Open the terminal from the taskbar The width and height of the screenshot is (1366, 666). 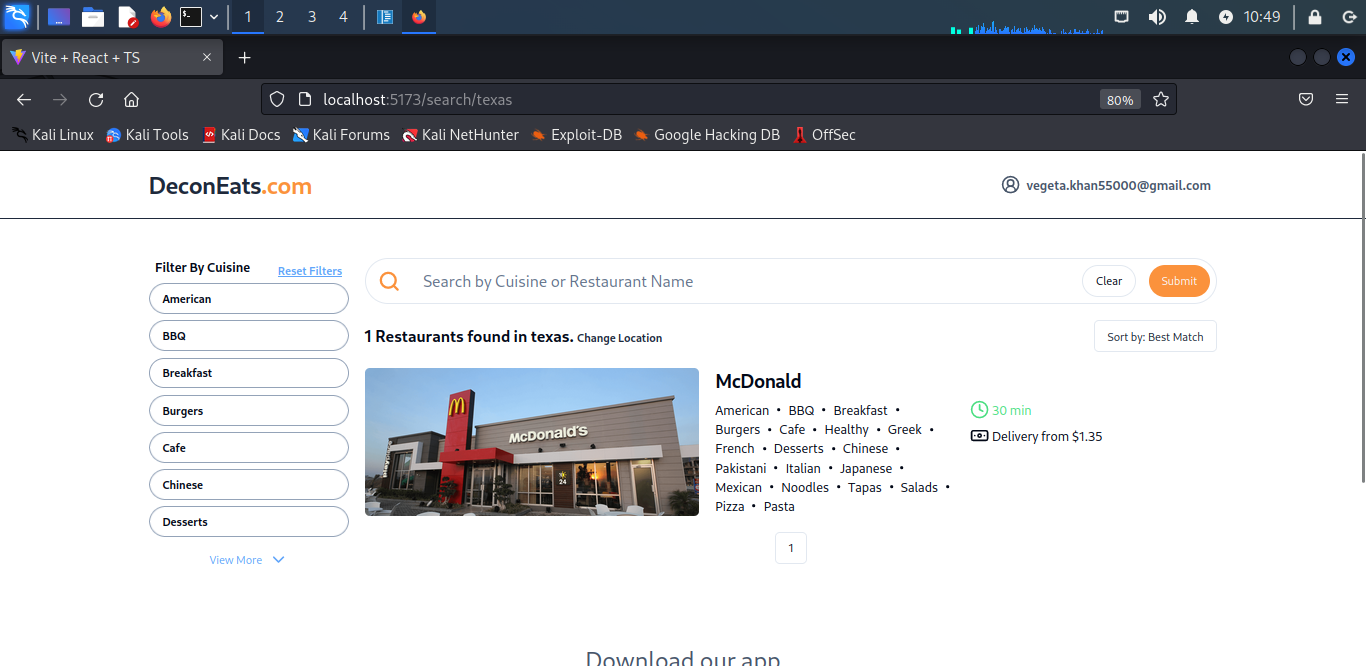click(191, 17)
